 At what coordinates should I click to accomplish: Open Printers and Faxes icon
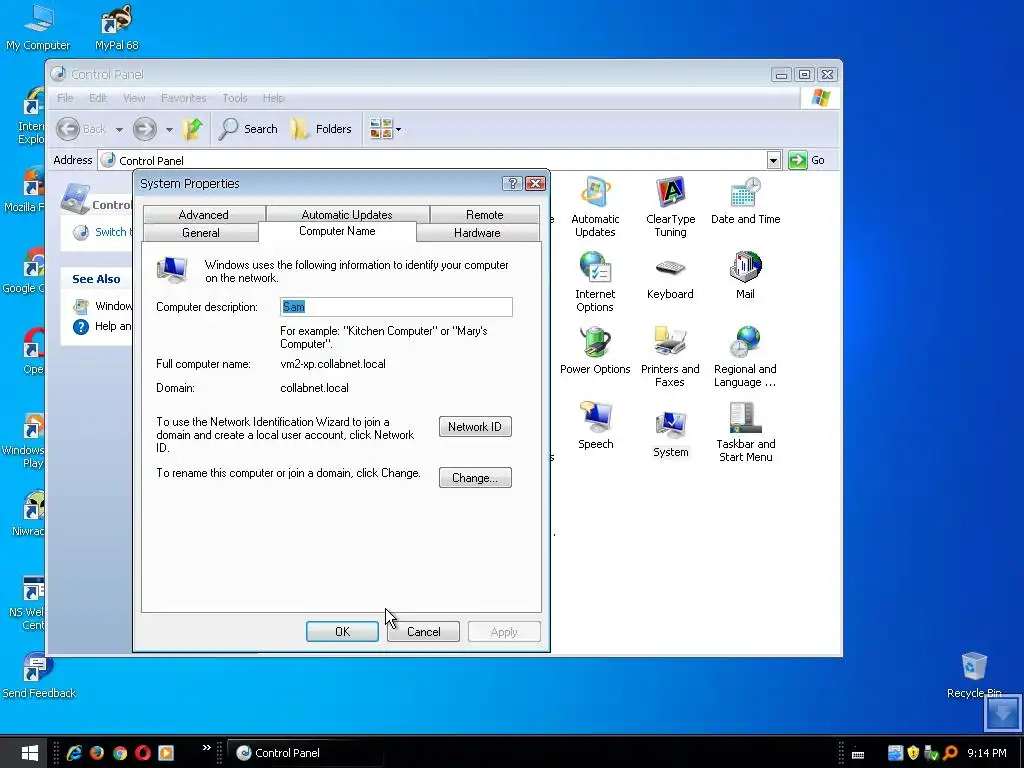[670, 357]
